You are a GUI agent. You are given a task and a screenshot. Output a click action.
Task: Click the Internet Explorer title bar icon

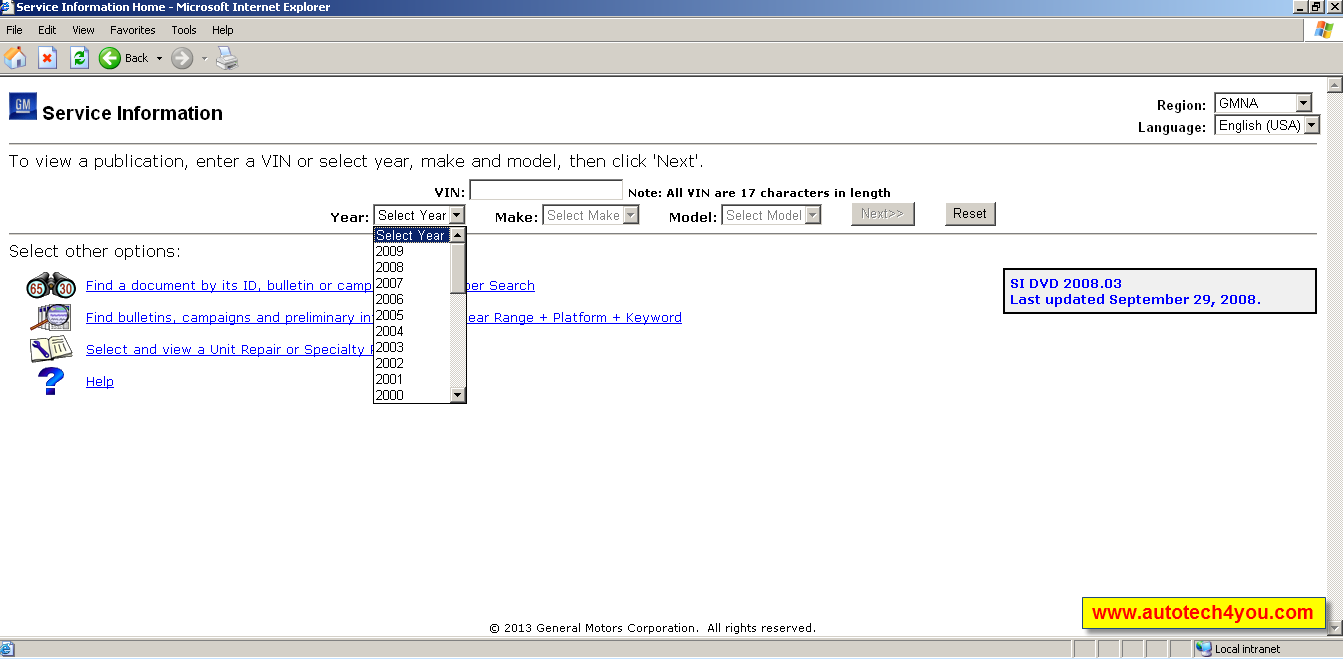coord(7,7)
